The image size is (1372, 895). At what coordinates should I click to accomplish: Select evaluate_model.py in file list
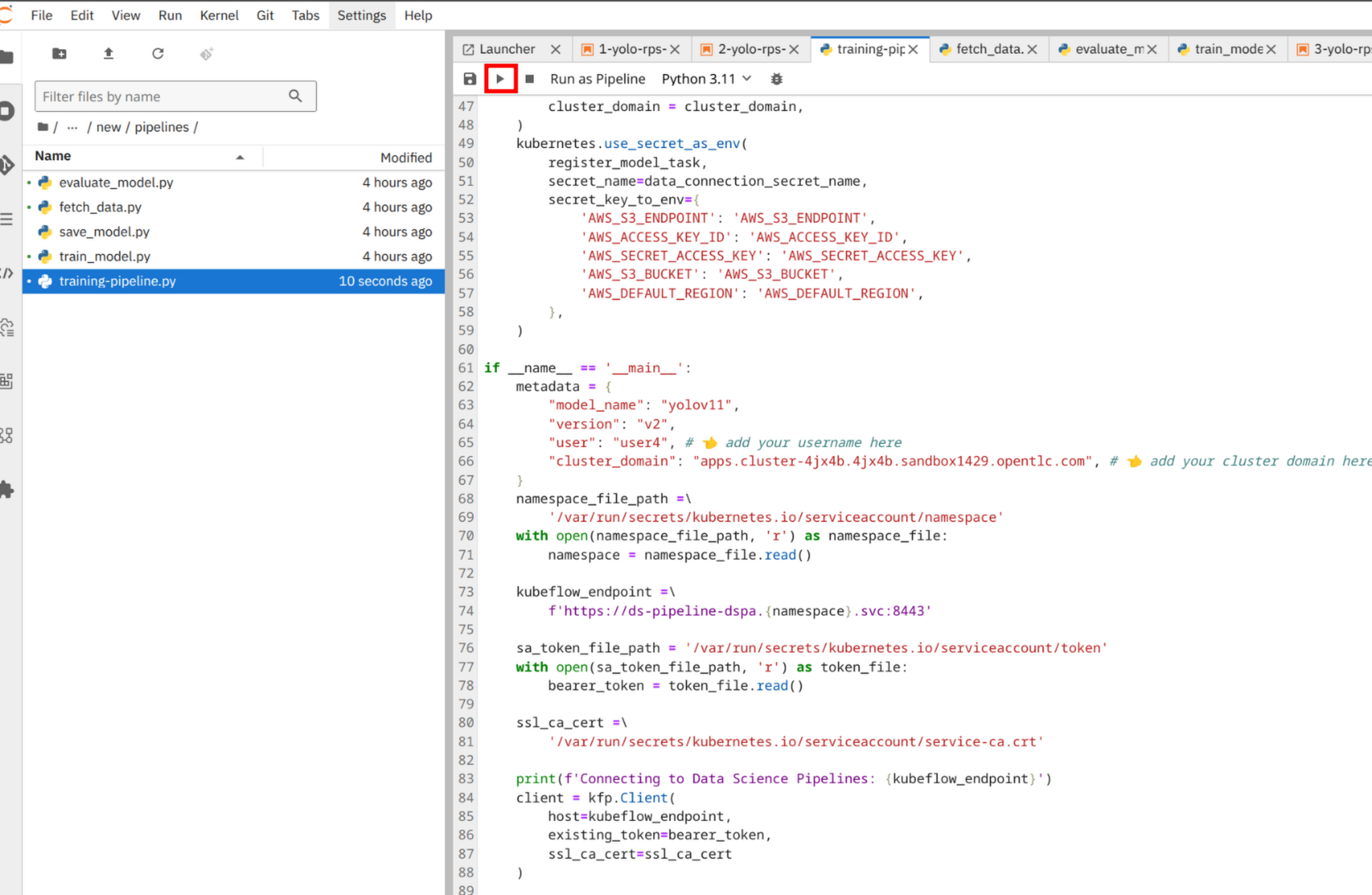coord(233,182)
